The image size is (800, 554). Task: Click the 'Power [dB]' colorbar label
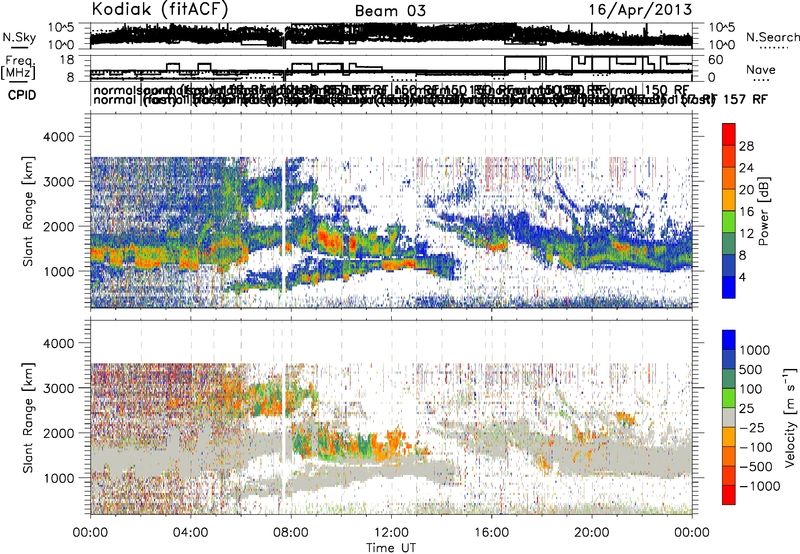click(763, 211)
